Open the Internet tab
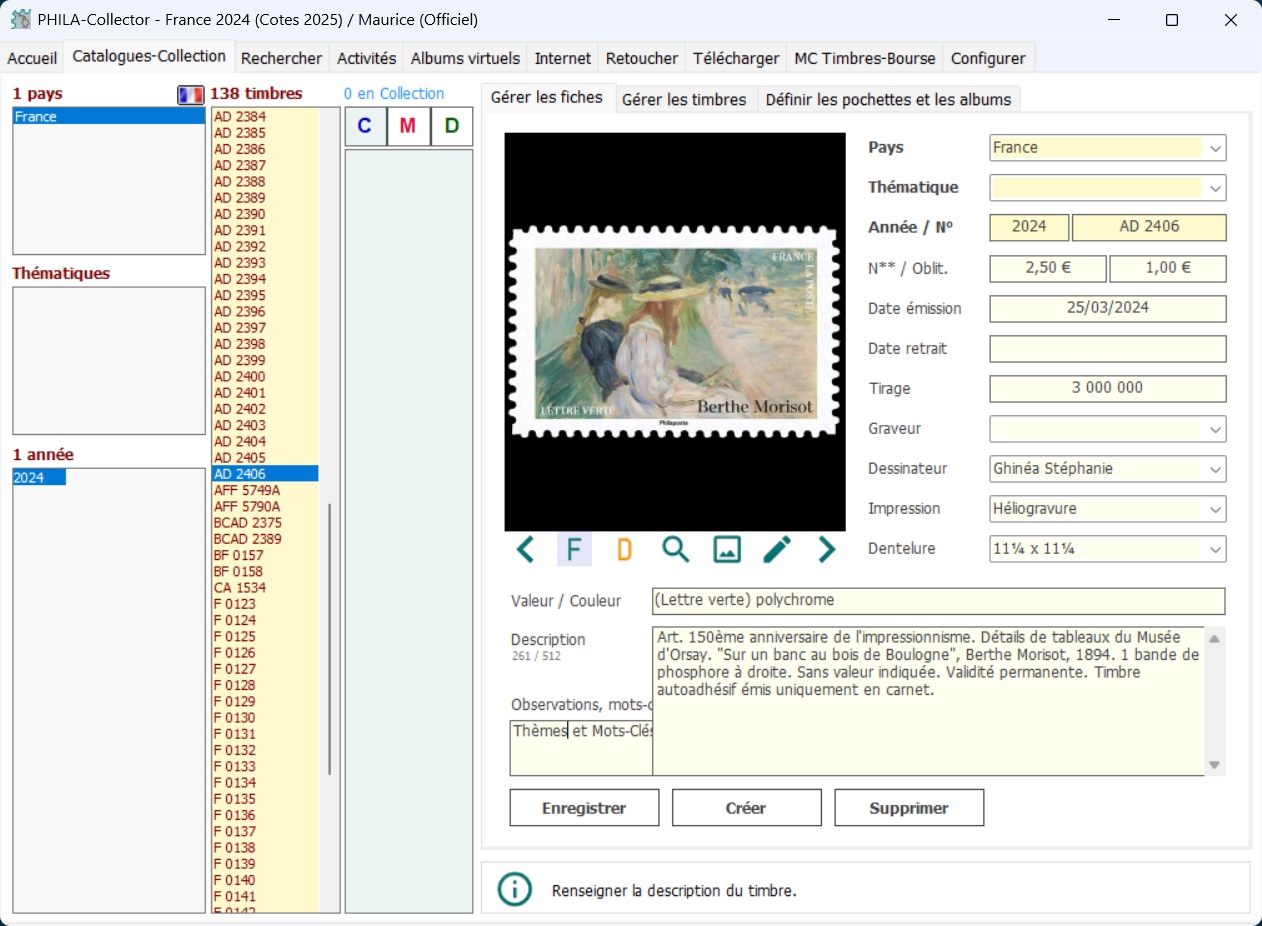The image size is (1262, 926). click(563, 58)
